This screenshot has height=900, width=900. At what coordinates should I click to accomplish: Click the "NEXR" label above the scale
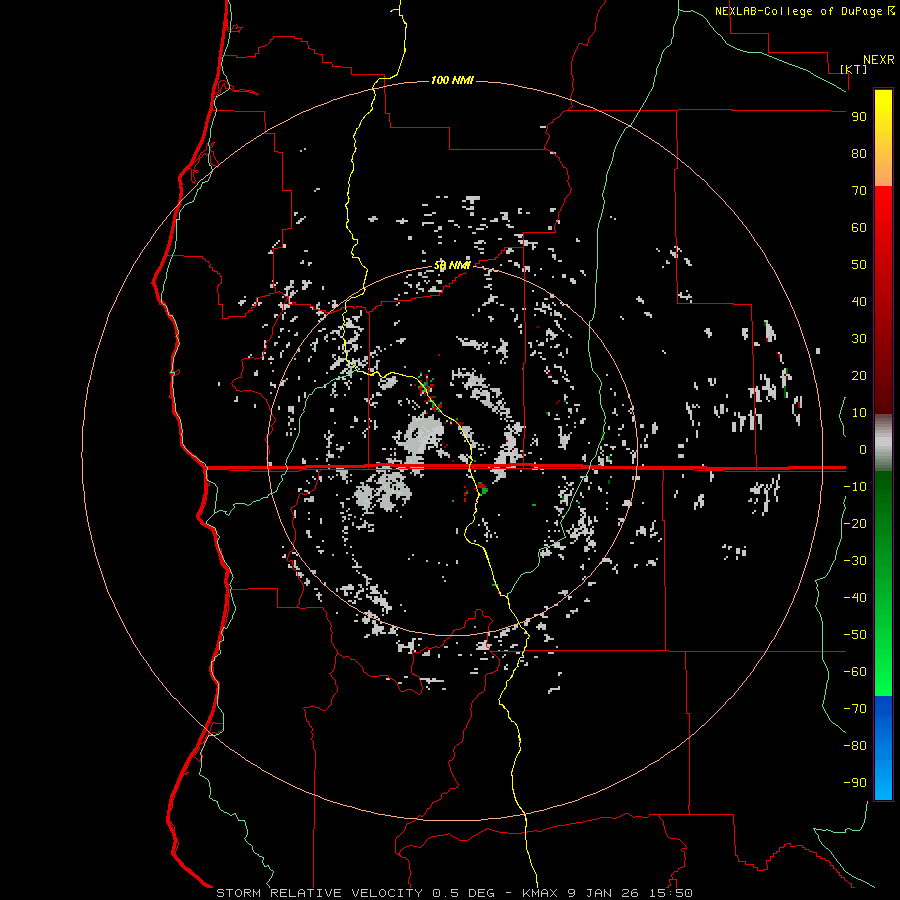click(879, 60)
